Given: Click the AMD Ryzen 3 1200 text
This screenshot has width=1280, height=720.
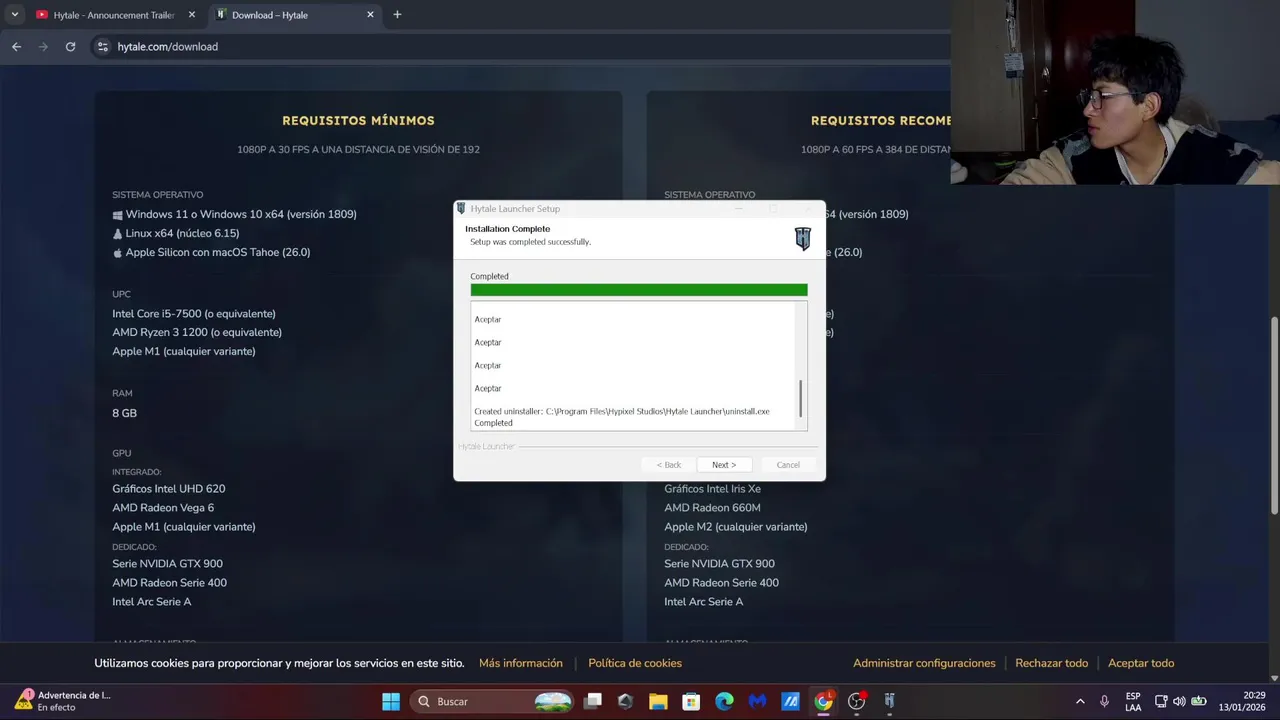Looking at the screenshot, I should pos(197,332).
